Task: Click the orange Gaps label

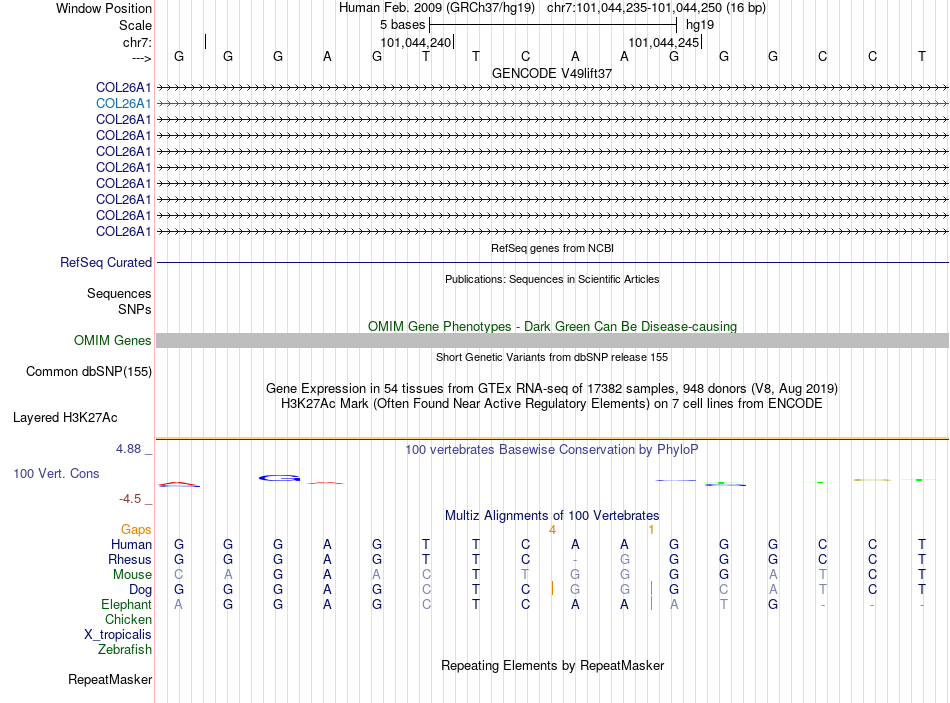Action: [136, 530]
